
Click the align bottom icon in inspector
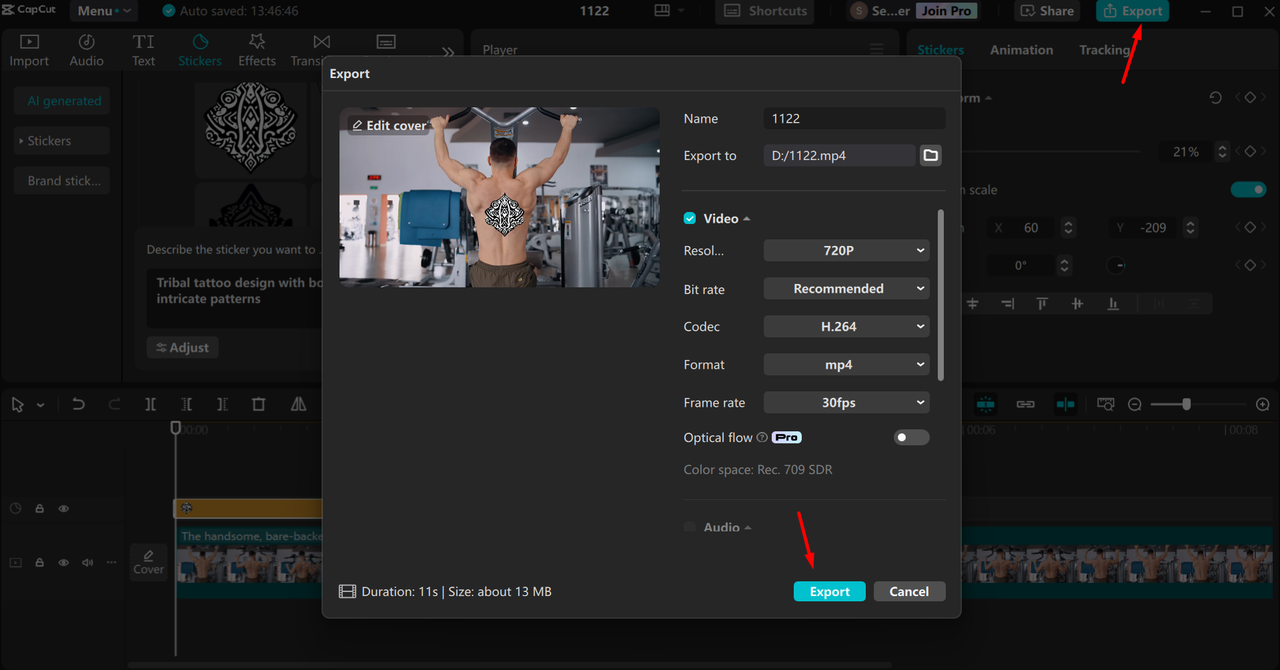point(1112,304)
